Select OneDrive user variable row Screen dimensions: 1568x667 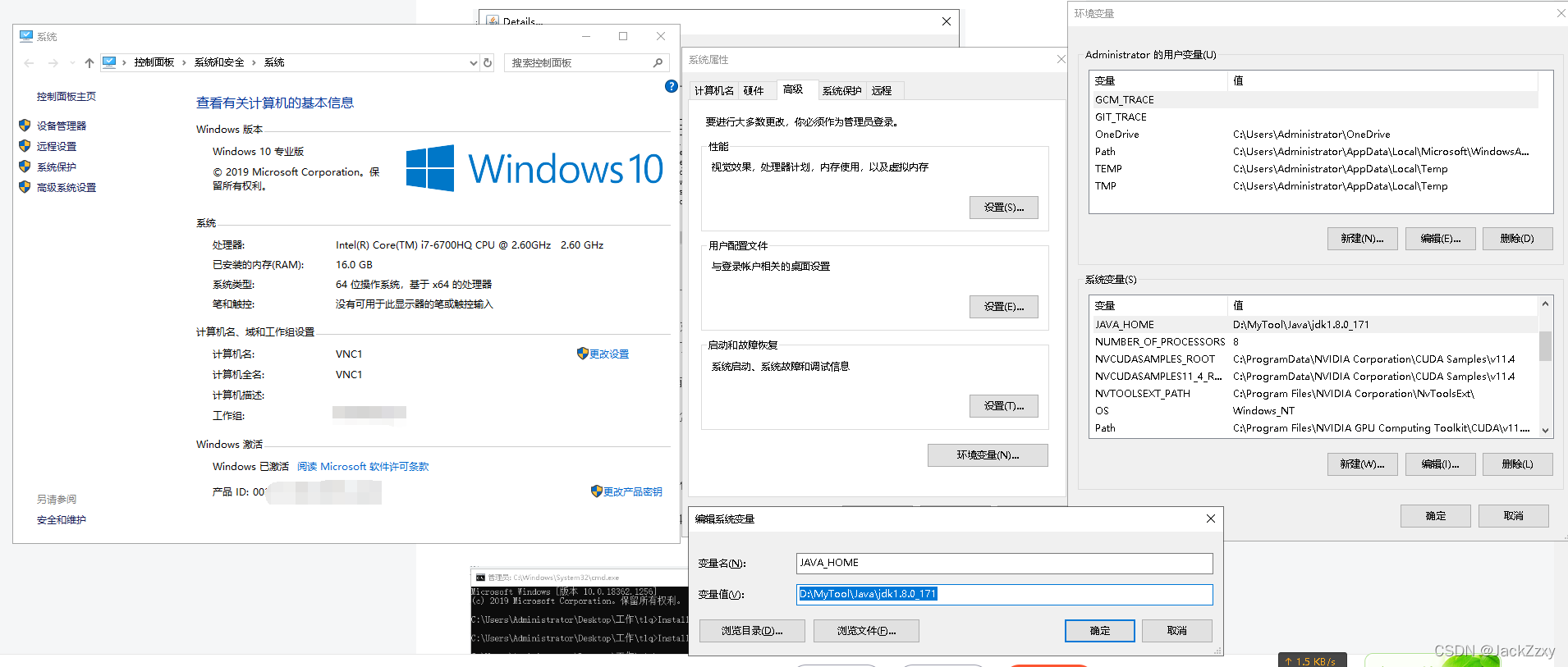1315,135
